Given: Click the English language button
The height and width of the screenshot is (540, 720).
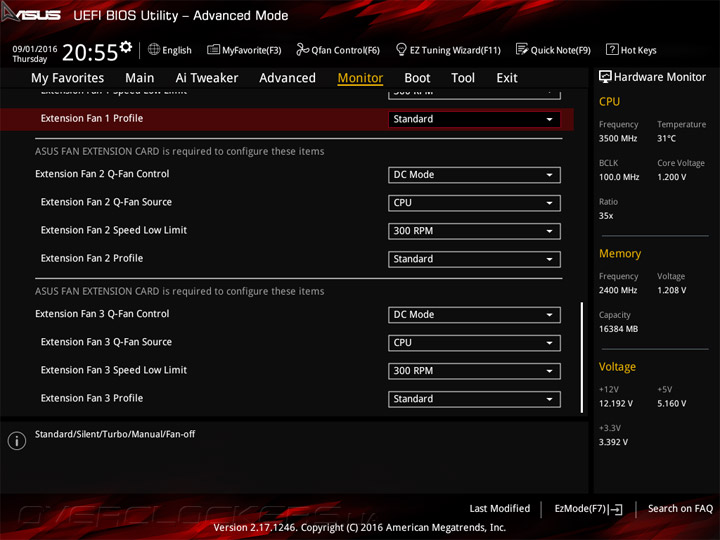Looking at the screenshot, I should [x=170, y=50].
